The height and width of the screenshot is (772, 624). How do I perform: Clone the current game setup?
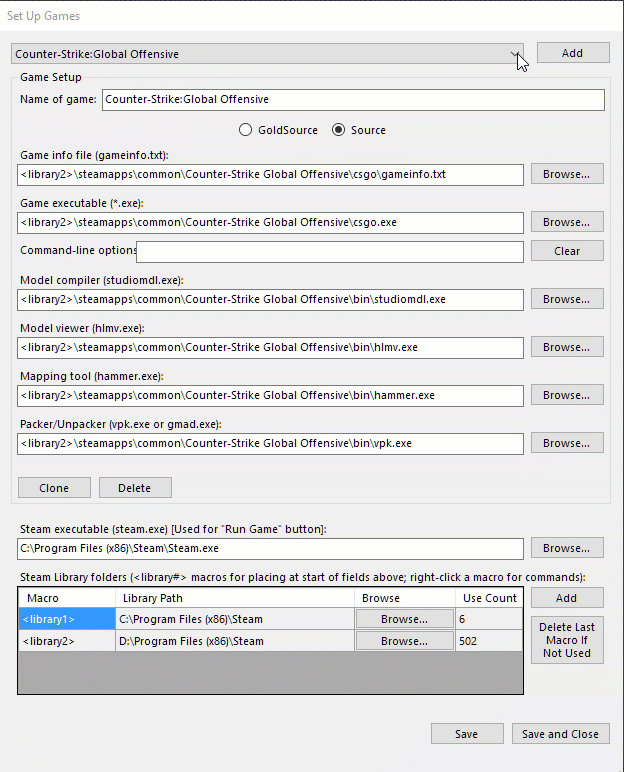tap(54, 488)
